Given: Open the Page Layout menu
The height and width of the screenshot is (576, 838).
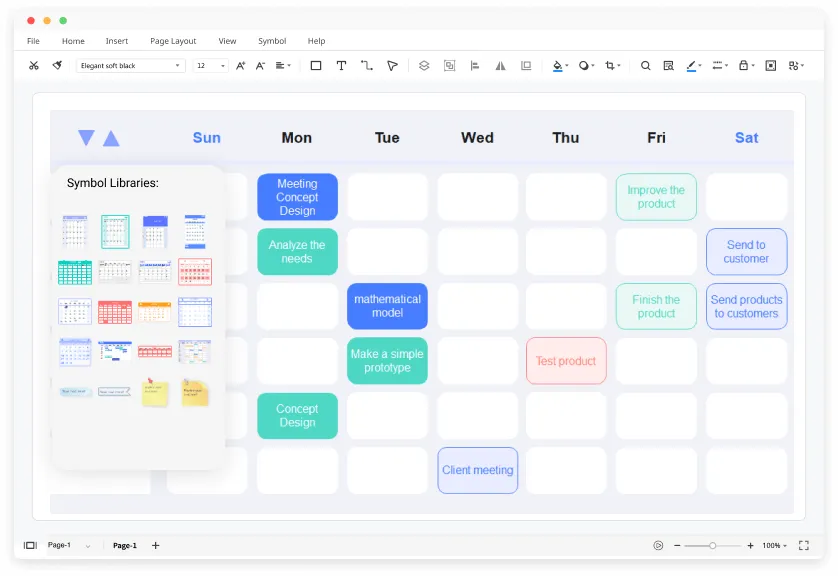Looking at the screenshot, I should (x=173, y=41).
